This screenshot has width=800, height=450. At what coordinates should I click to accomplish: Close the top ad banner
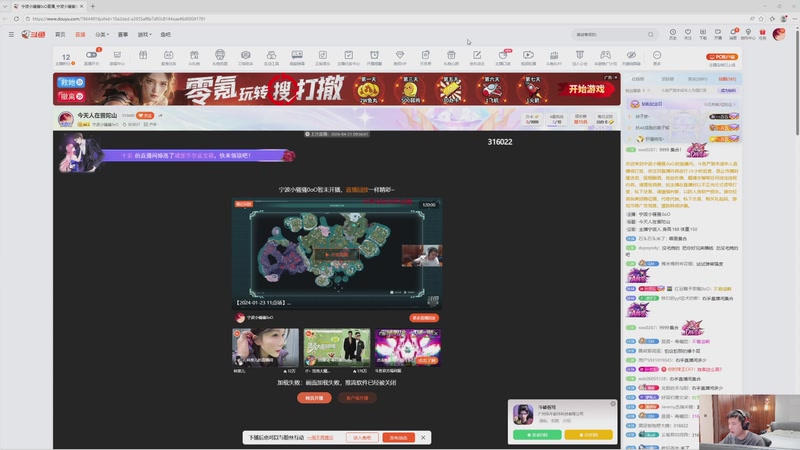pyautogui.click(x=616, y=78)
